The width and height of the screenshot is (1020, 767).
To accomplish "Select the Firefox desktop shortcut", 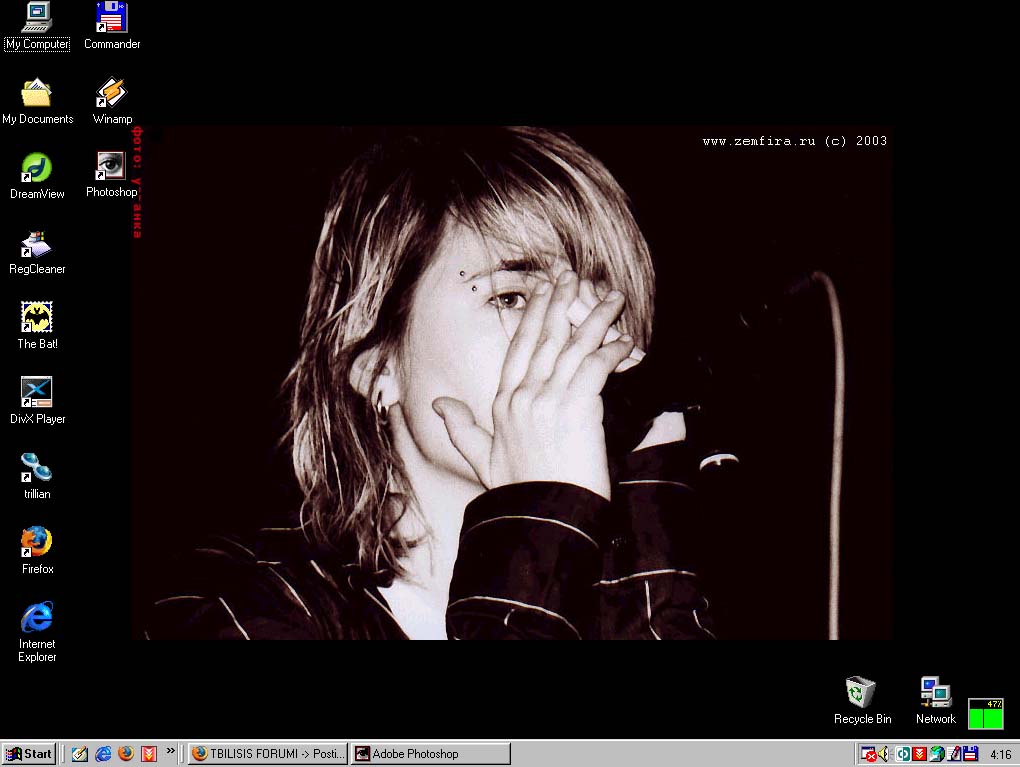I will click(37, 543).
